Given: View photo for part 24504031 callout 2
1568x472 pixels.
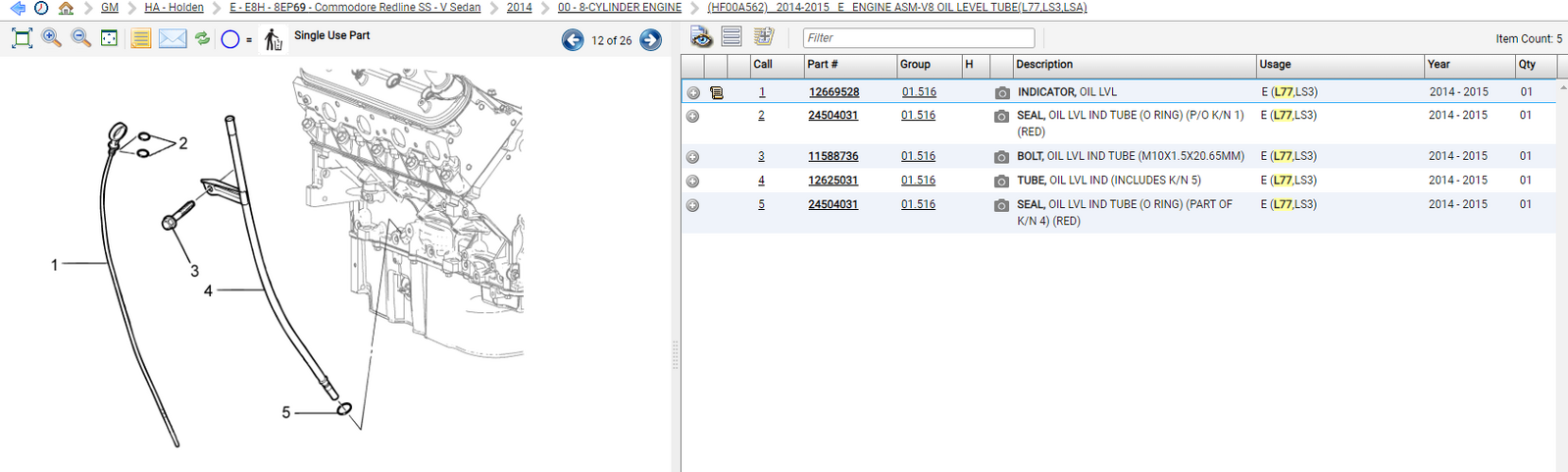Looking at the screenshot, I should (x=1001, y=116).
